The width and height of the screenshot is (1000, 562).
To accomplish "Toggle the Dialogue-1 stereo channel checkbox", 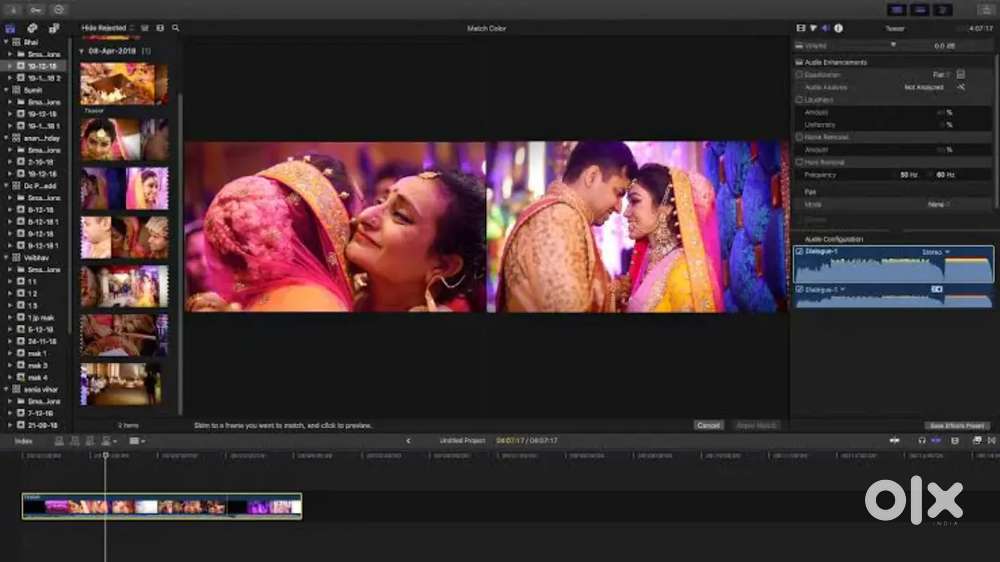I will [x=799, y=252].
